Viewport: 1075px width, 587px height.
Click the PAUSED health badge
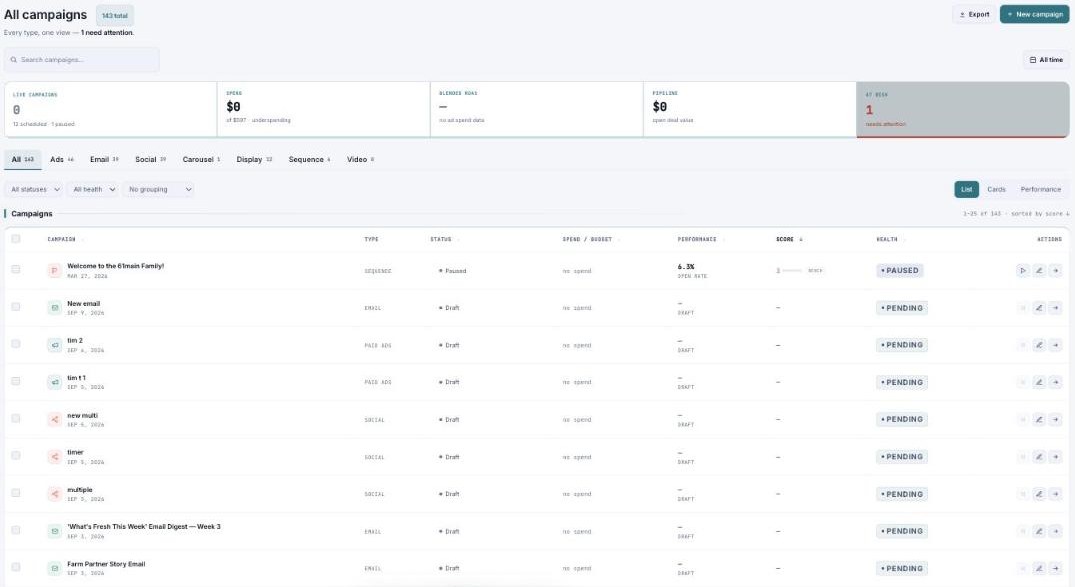[900, 271]
